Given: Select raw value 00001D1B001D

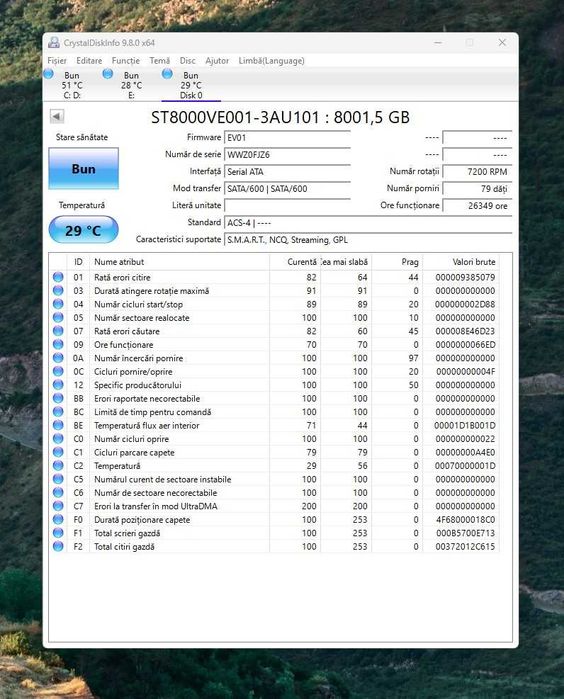Looking at the screenshot, I should click(465, 425).
